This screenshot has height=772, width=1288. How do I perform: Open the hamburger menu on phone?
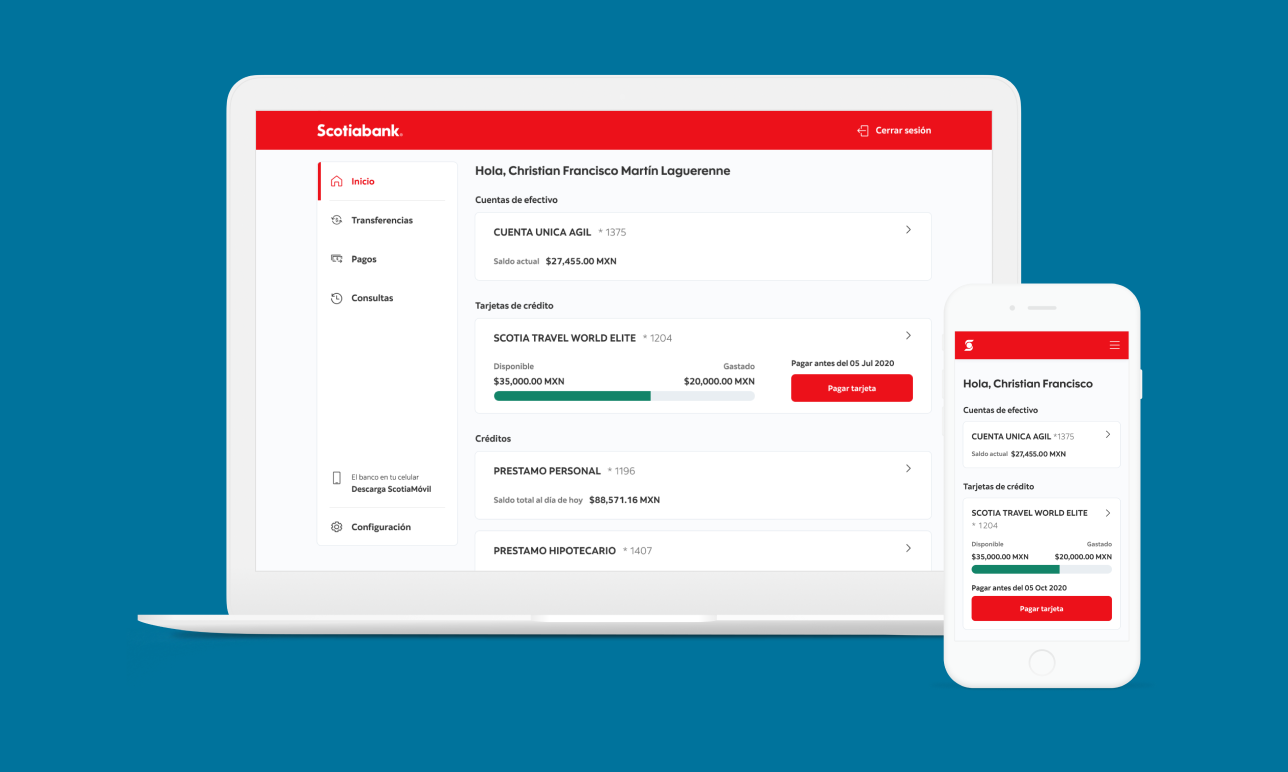1114,345
